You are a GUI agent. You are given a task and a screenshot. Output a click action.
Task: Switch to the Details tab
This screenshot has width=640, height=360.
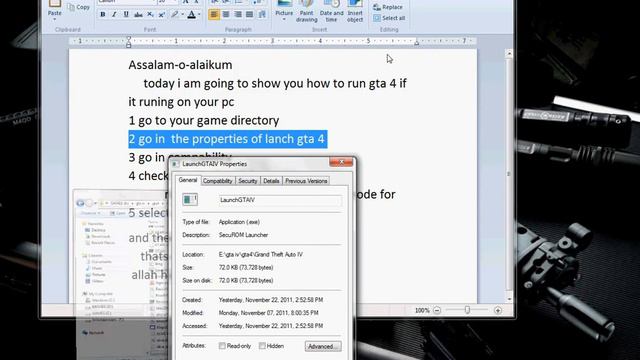(271, 181)
